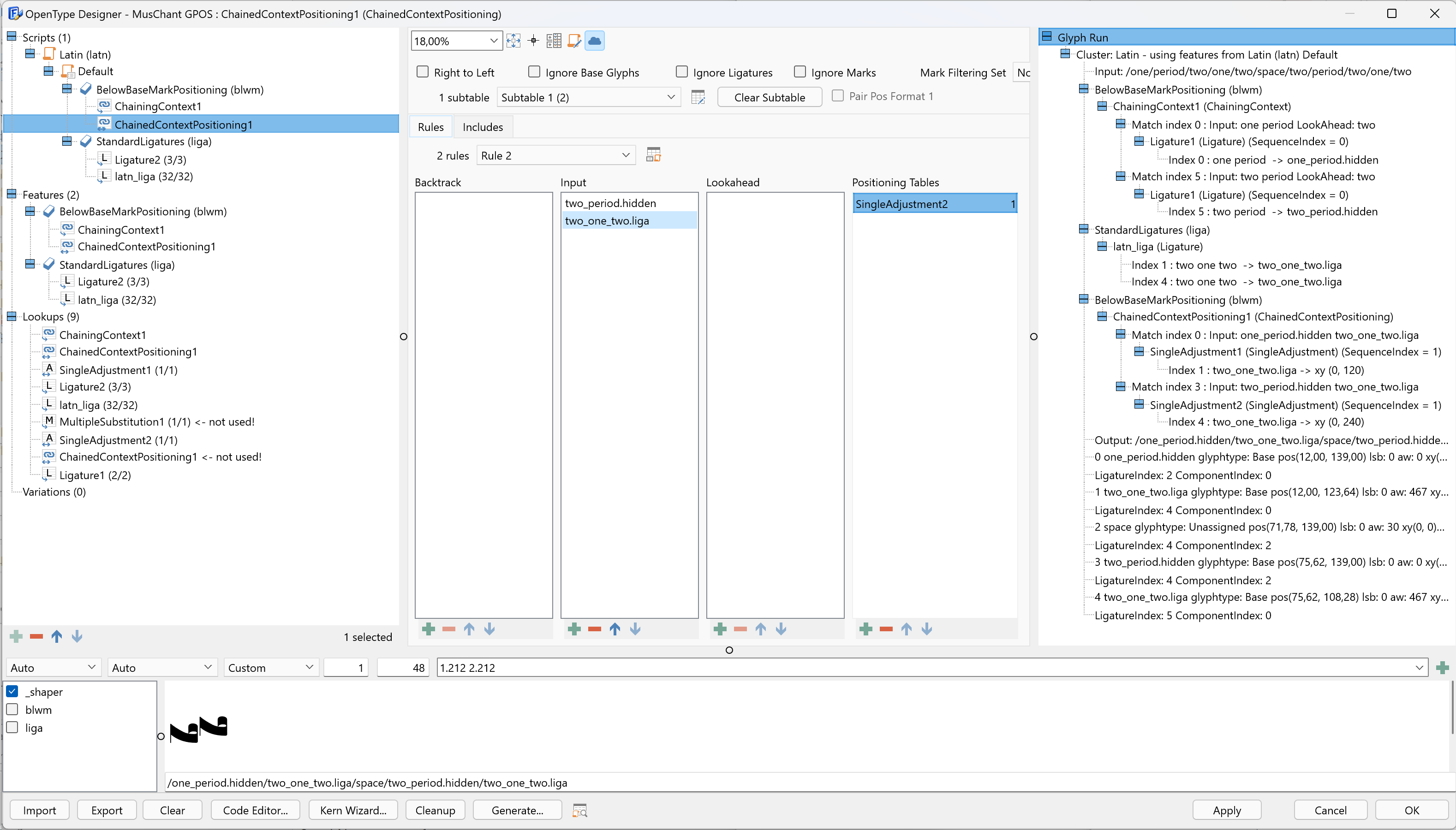The height and width of the screenshot is (830, 1456).
Task: Move the selected Input glyph up
Action: [x=615, y=629]
